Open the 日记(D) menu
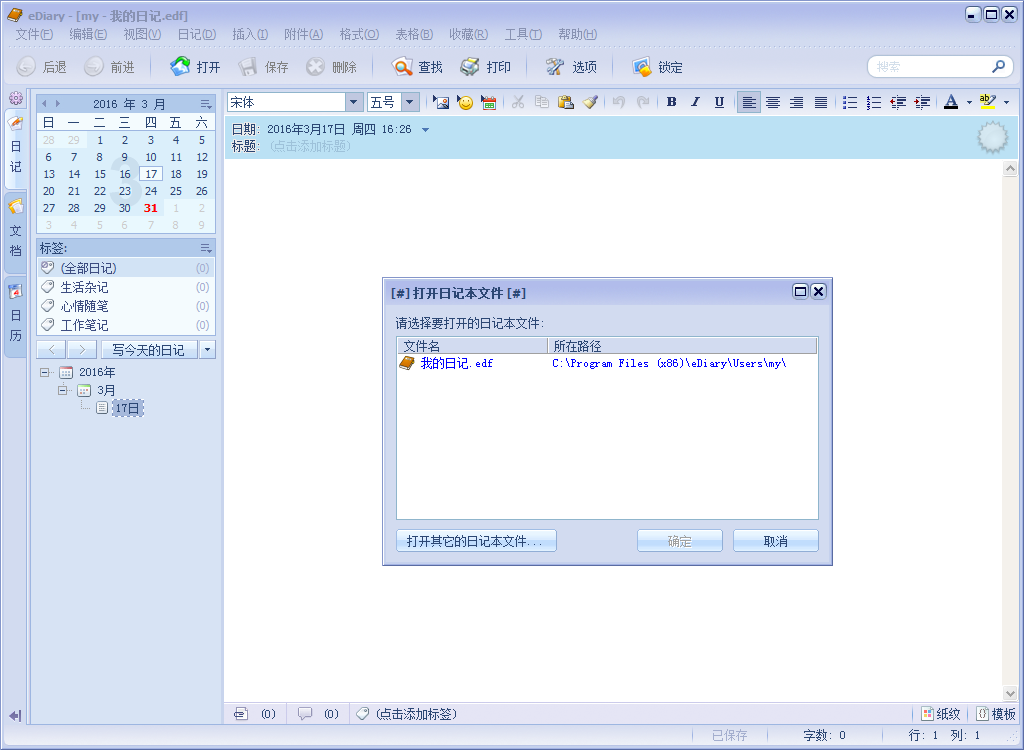 pyautogui.click(x=197, y=34)
